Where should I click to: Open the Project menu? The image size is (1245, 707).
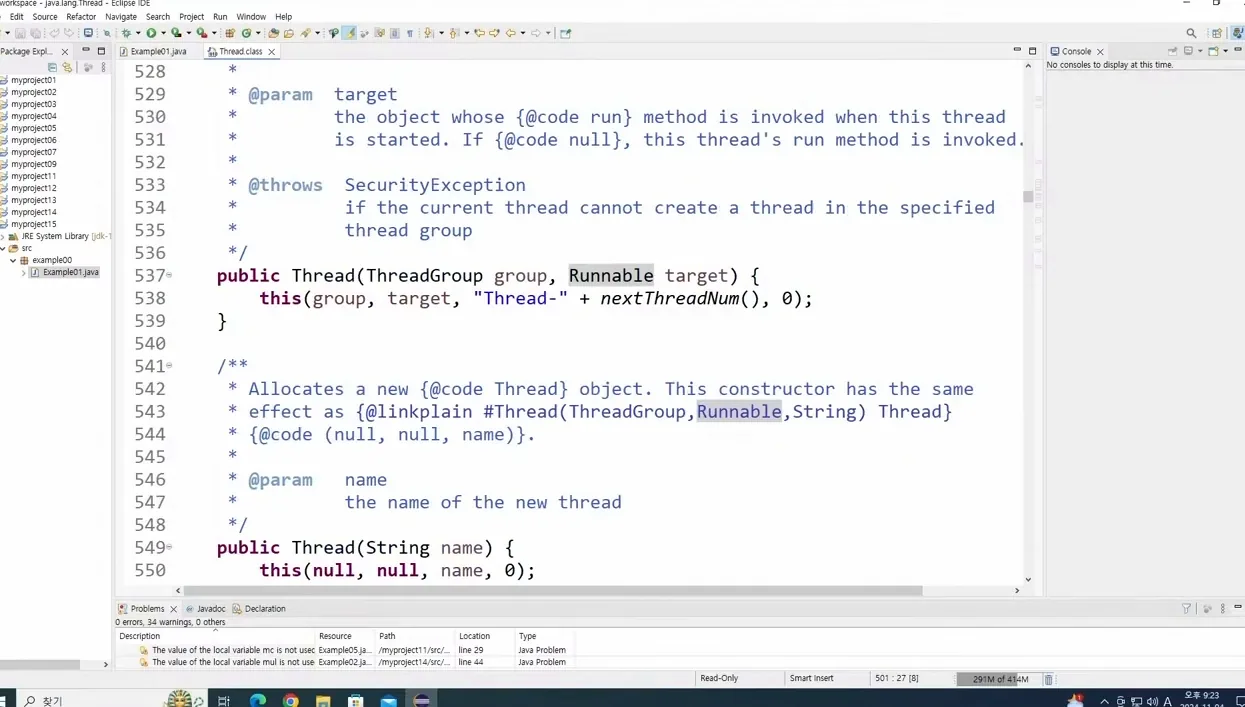click(x=191, y=17)
